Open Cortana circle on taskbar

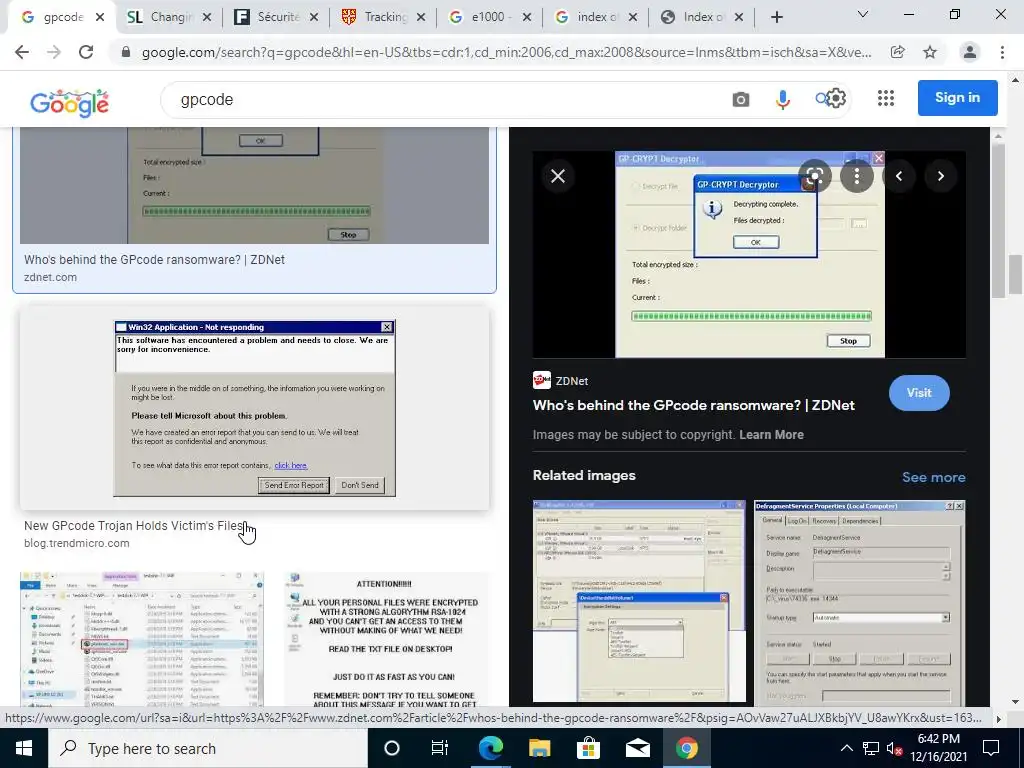391,748
